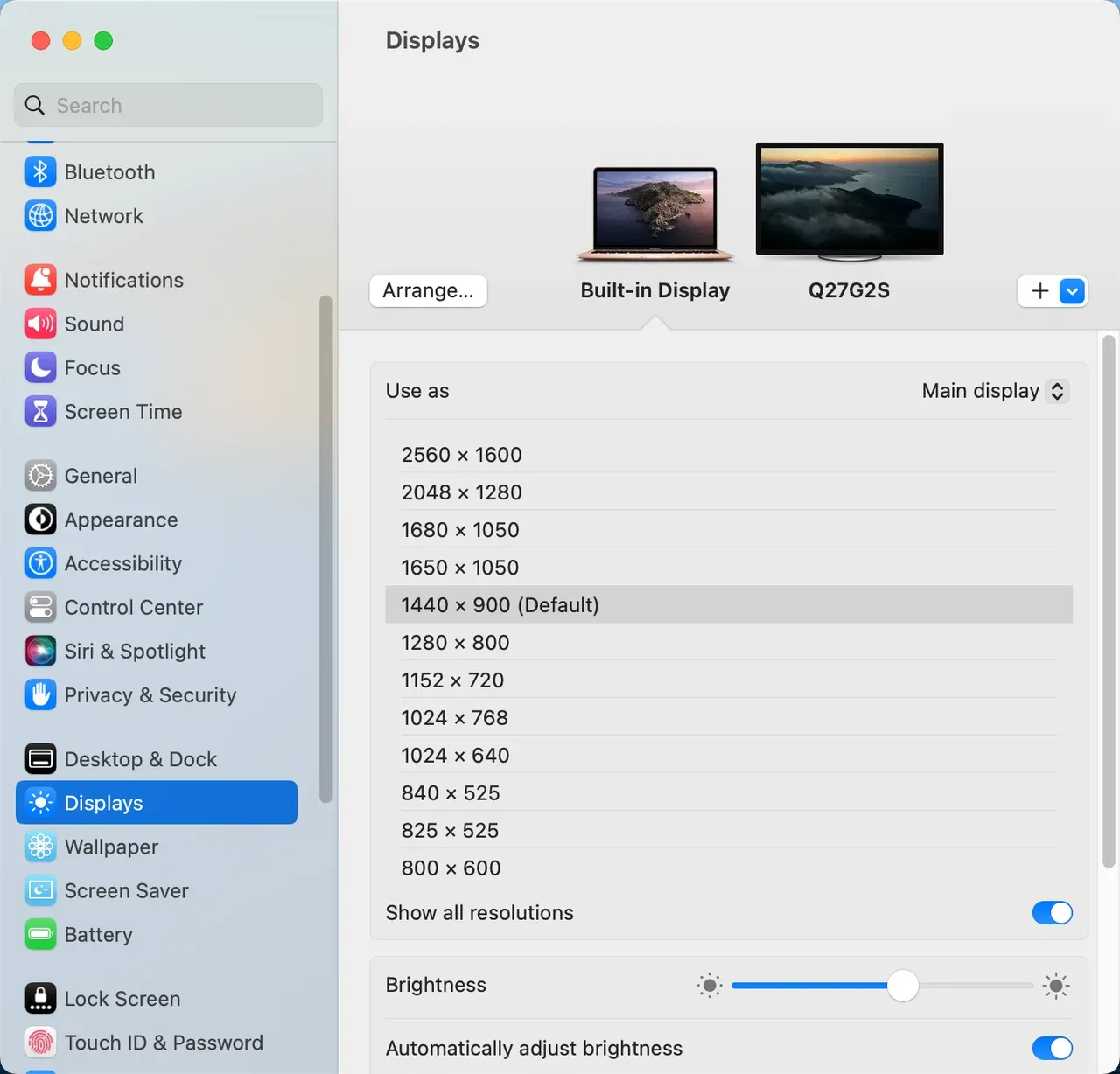This screenshot has height=1074, width=1120.
Task: Close the System Settings window
Action: click(40, 41)
